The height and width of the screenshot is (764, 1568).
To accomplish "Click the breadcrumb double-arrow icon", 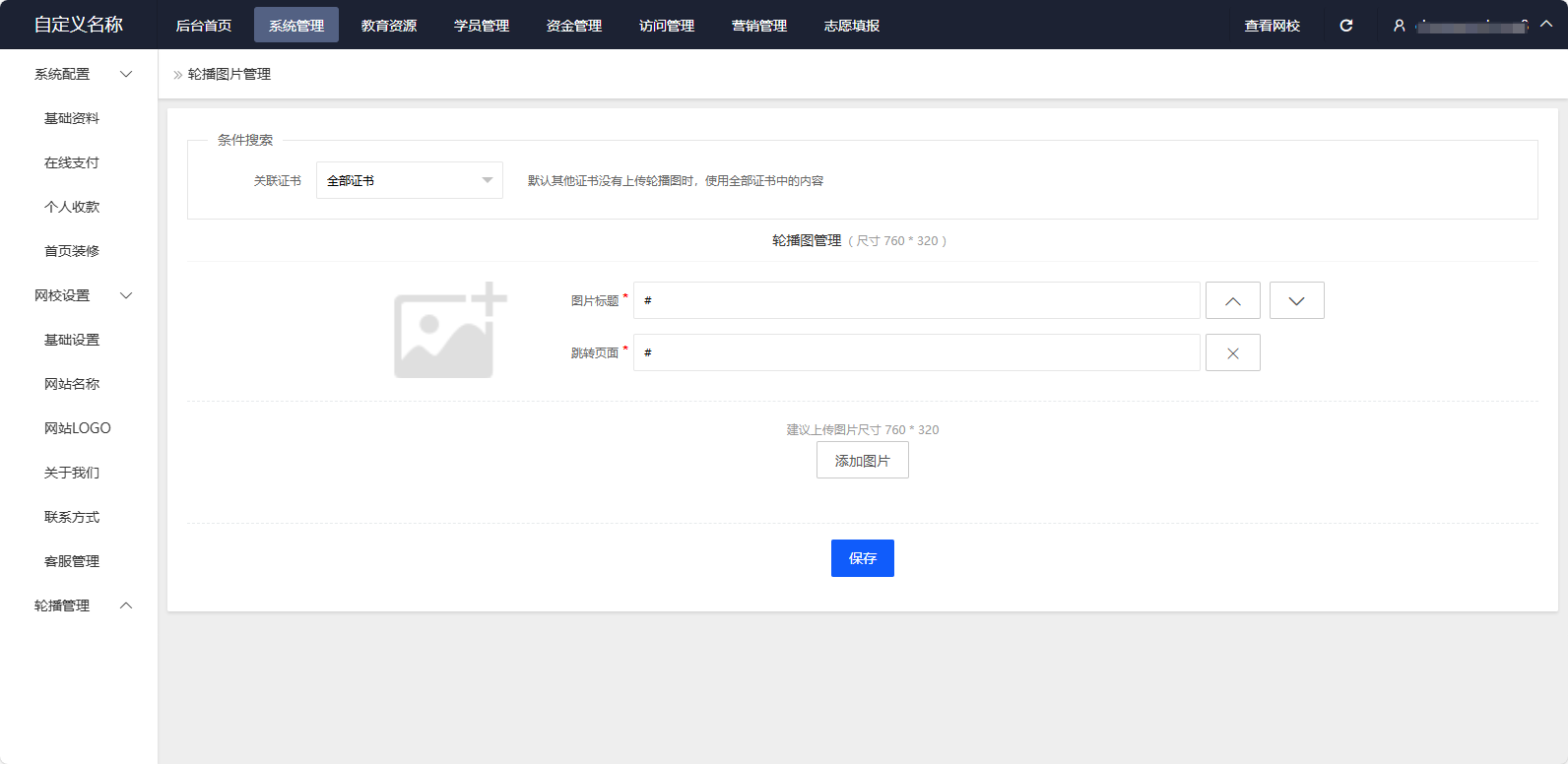I will point(178,75).
